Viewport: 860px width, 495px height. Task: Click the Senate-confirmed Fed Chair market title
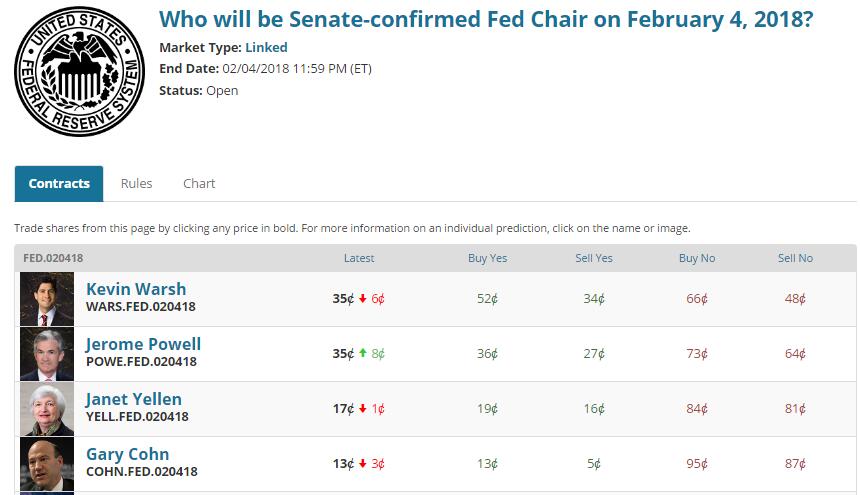(x=485, y=19)
